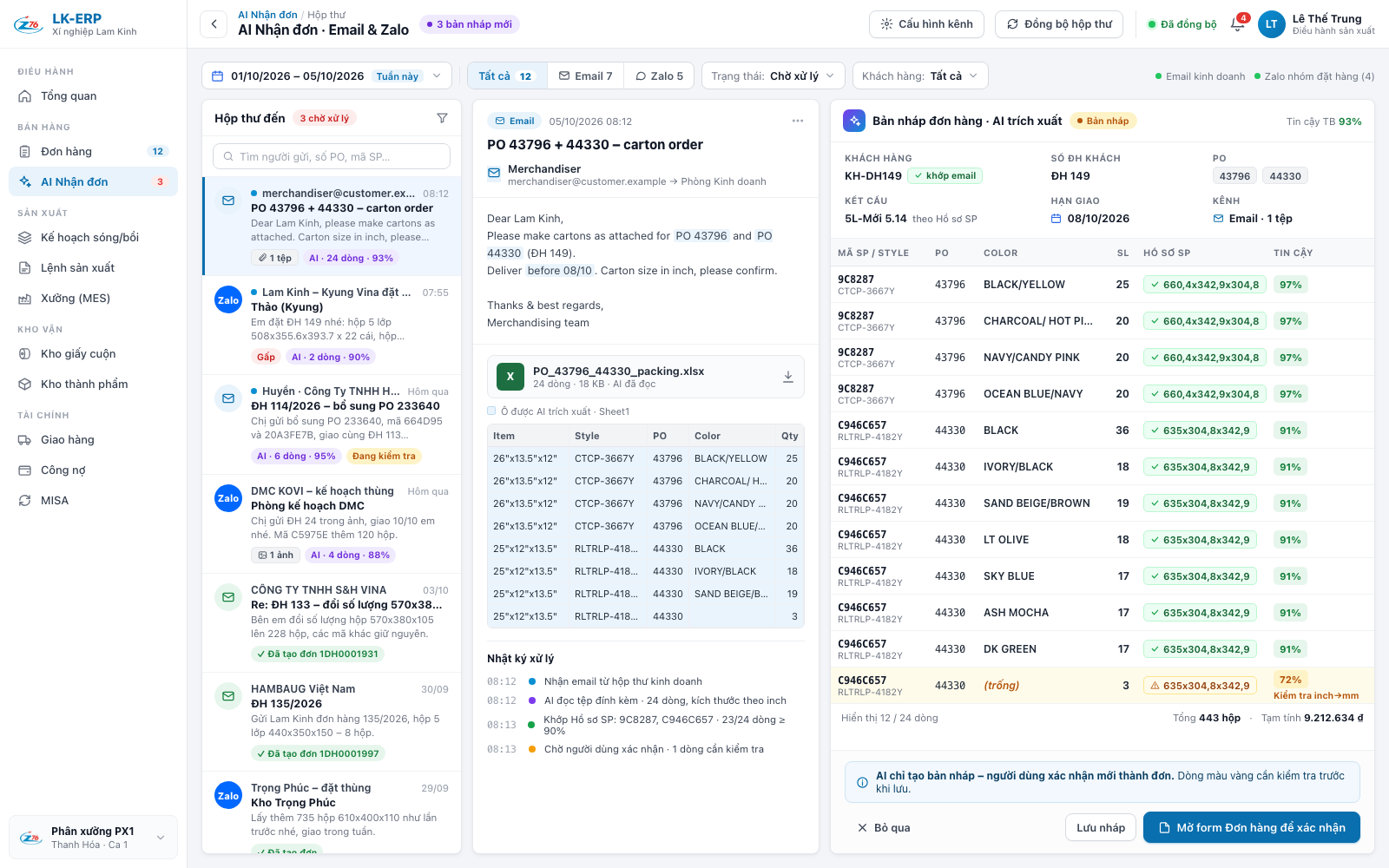This screenshot has height=868, width=1389.
Task: Open Công nợ in sidebar
Action: [94, 470]
